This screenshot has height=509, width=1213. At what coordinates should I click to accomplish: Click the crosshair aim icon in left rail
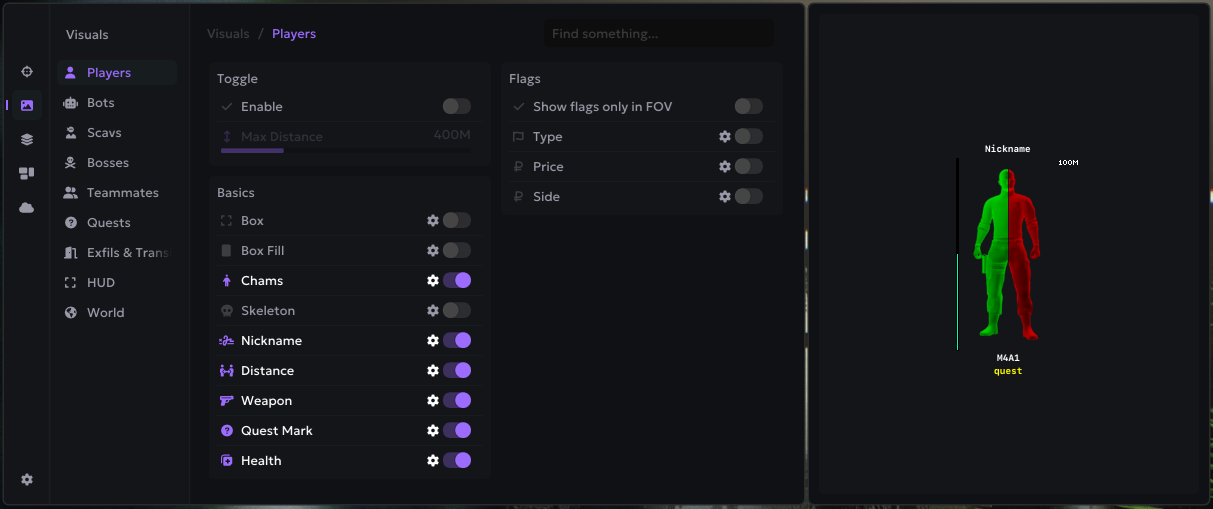(27, 72)
